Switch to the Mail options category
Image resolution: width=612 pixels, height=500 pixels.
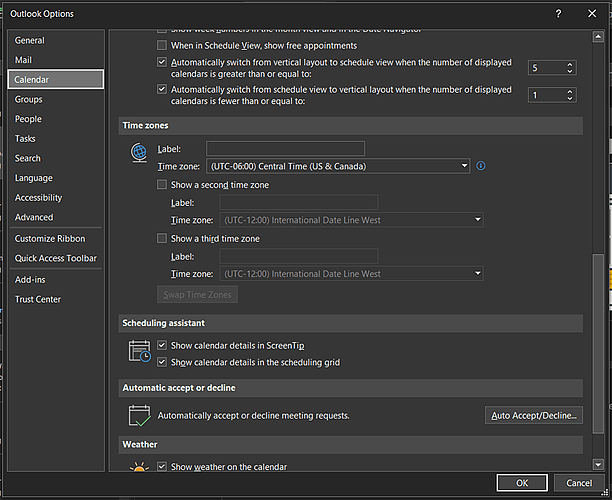coord(23,60)
